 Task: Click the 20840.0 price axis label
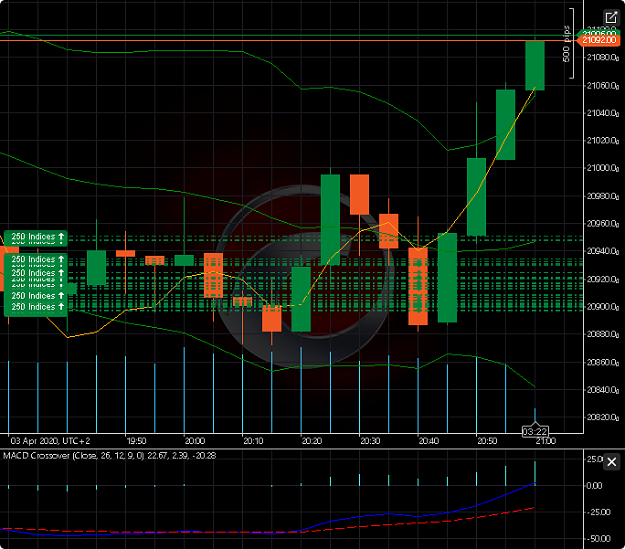tap(603, 390)
